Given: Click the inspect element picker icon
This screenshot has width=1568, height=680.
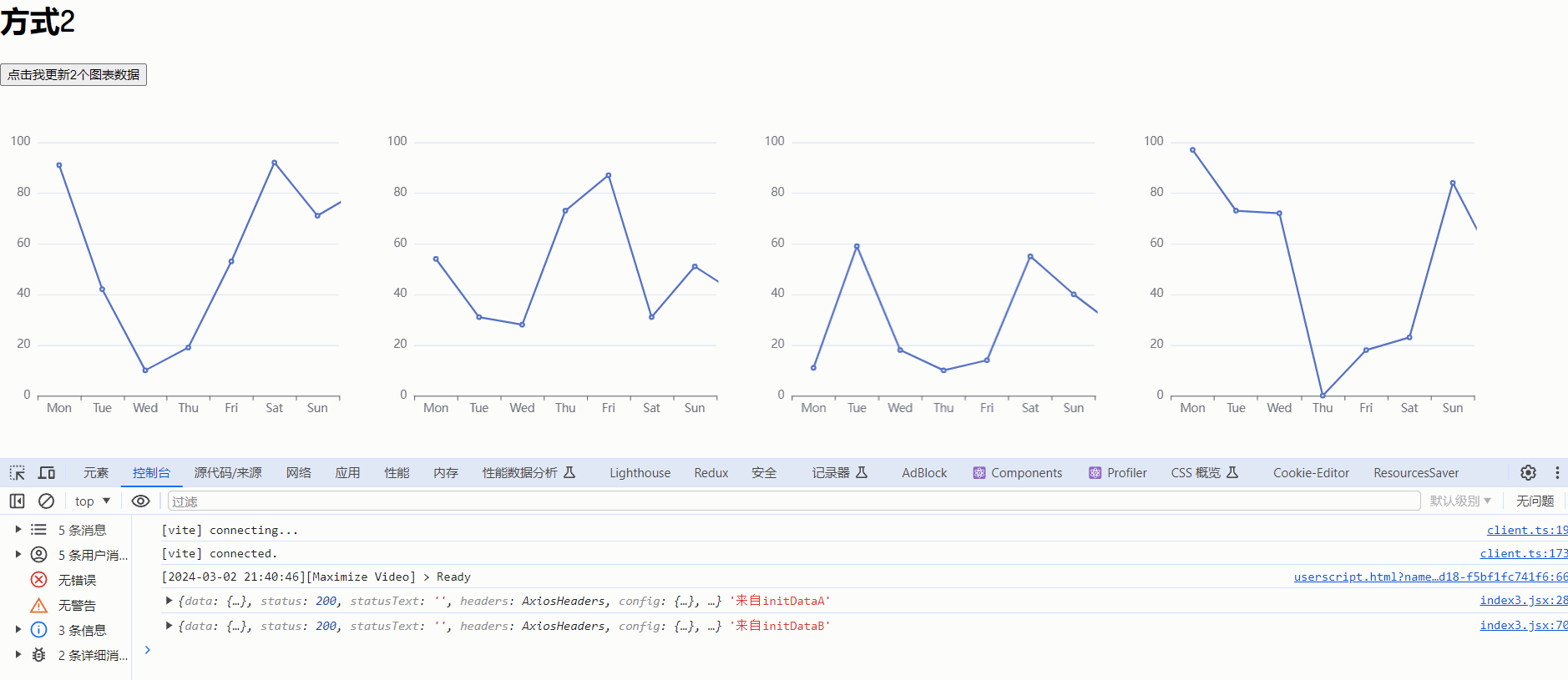Looking at the screenshot, I should point(17,473).
